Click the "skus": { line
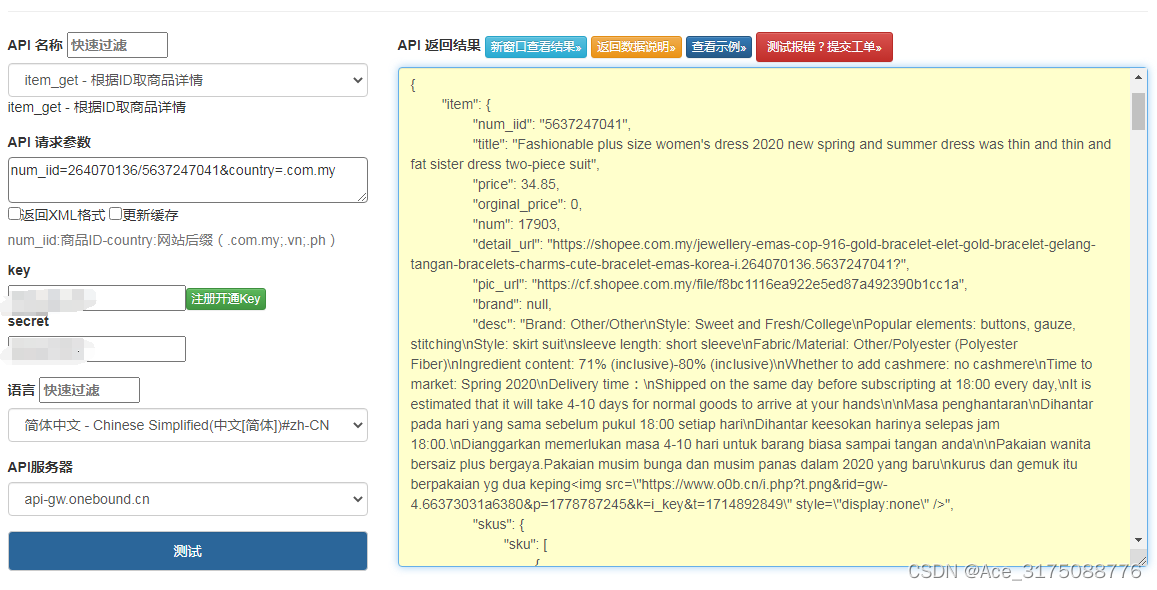 point(498,524)
